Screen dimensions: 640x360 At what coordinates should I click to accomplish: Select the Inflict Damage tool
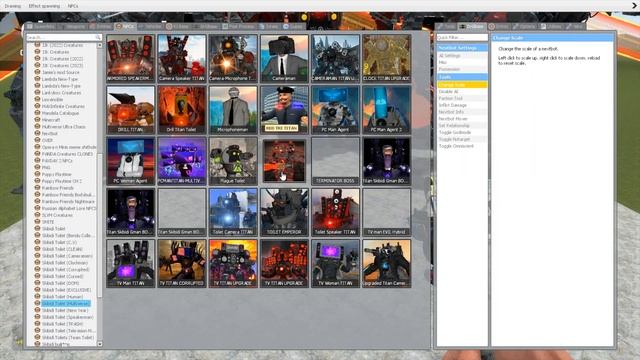point(462,105)
